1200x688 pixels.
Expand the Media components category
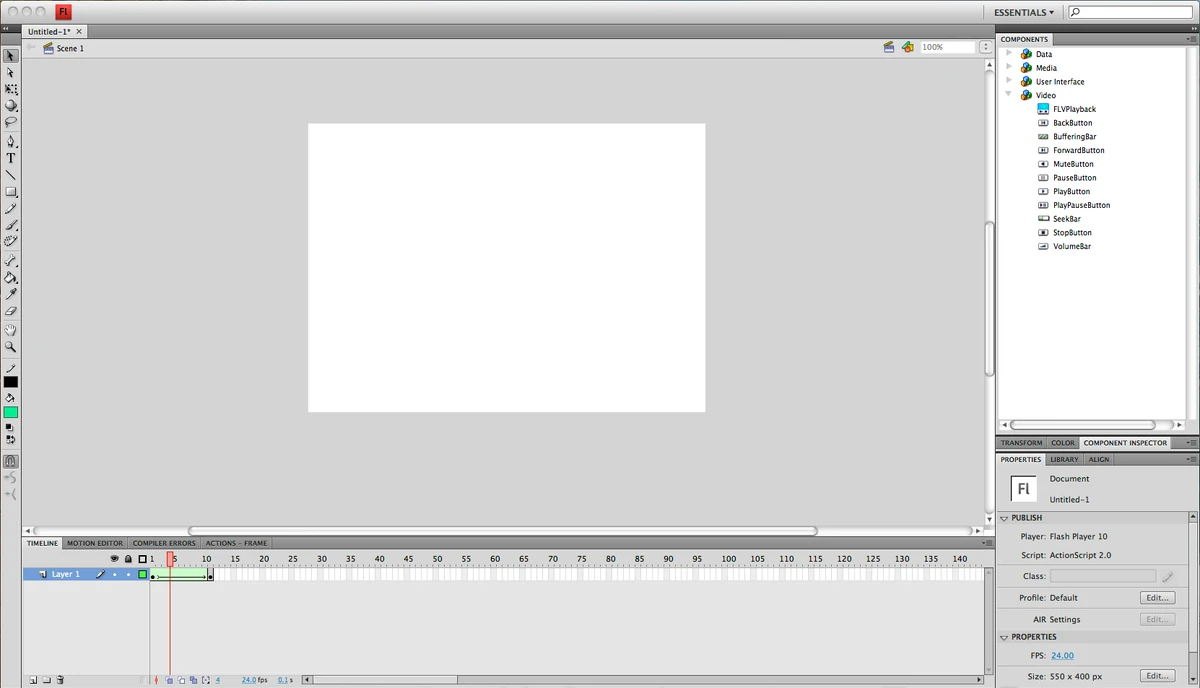point(1008,67)
